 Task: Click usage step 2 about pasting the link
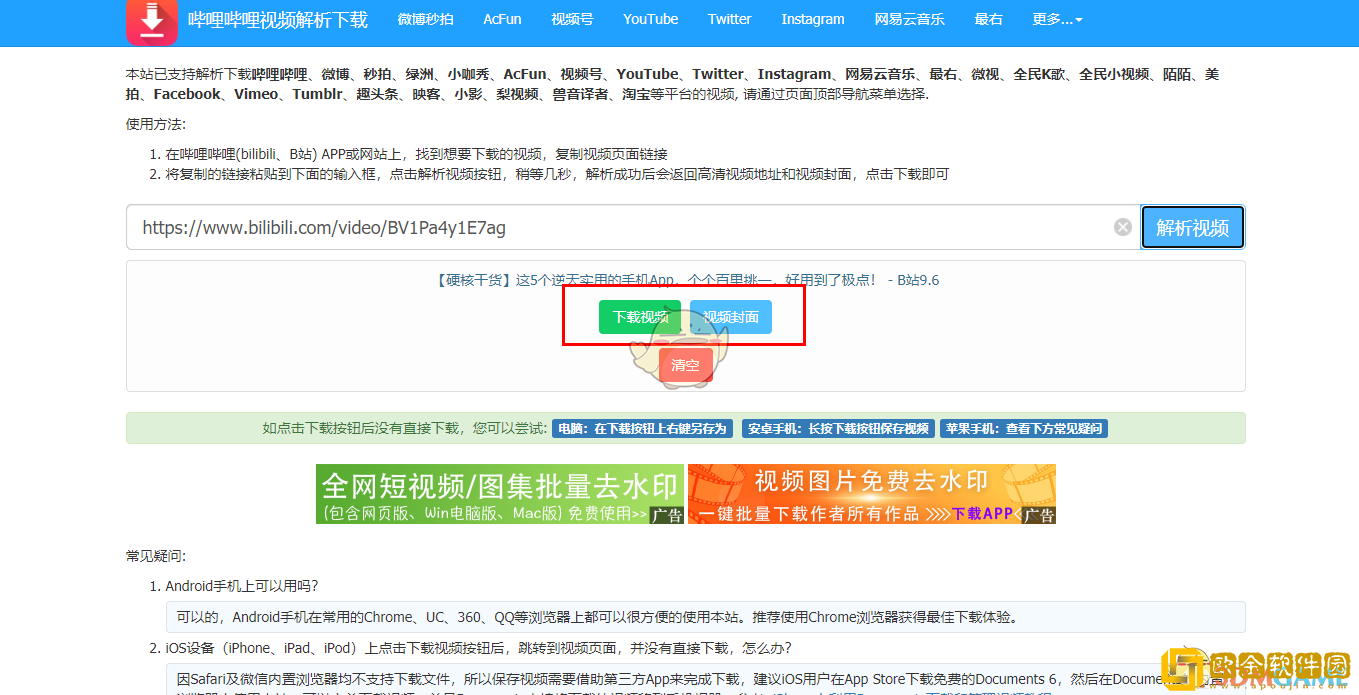click(557, 174)
